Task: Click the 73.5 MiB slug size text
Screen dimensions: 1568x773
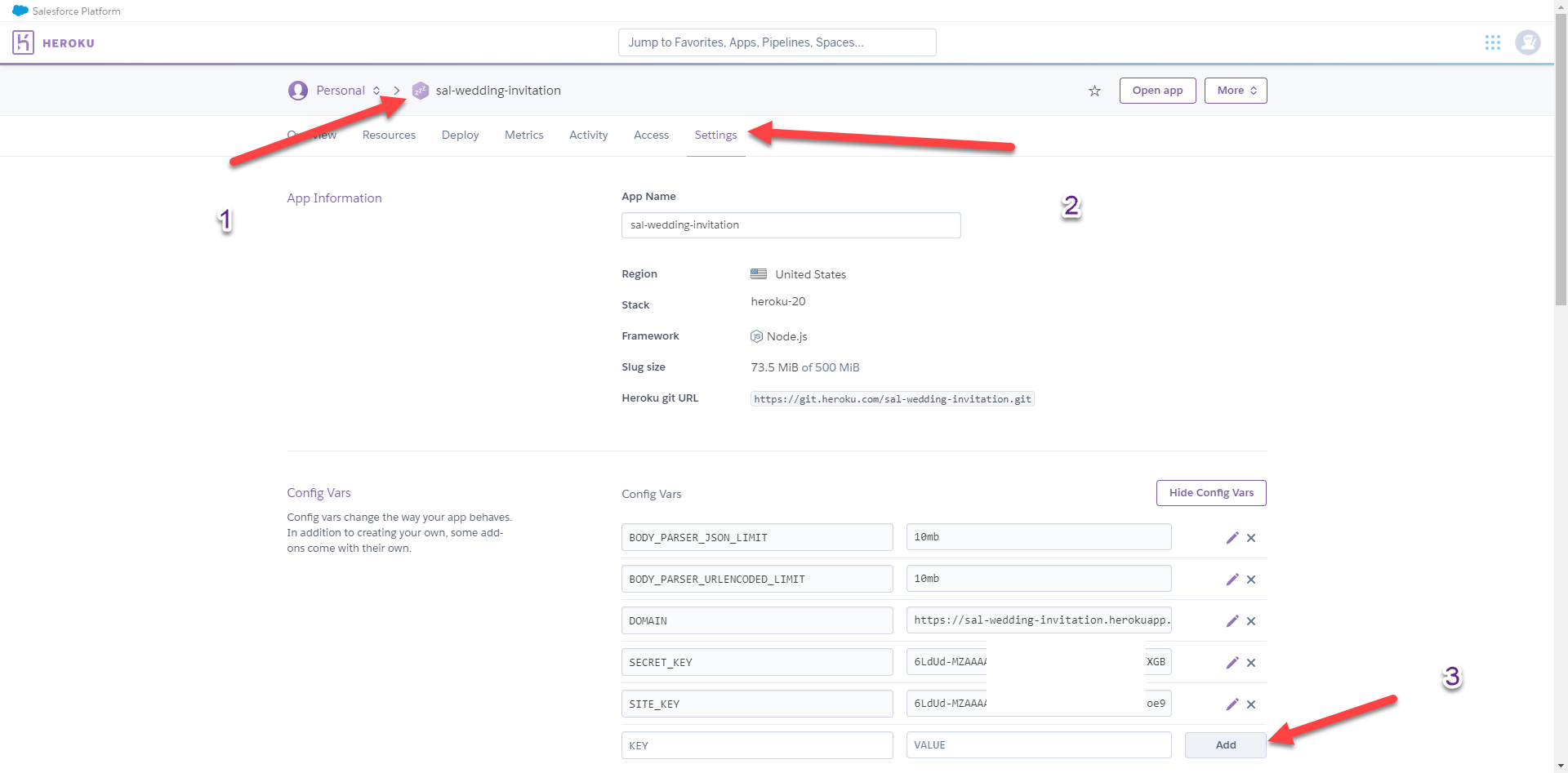Action: 774,367
